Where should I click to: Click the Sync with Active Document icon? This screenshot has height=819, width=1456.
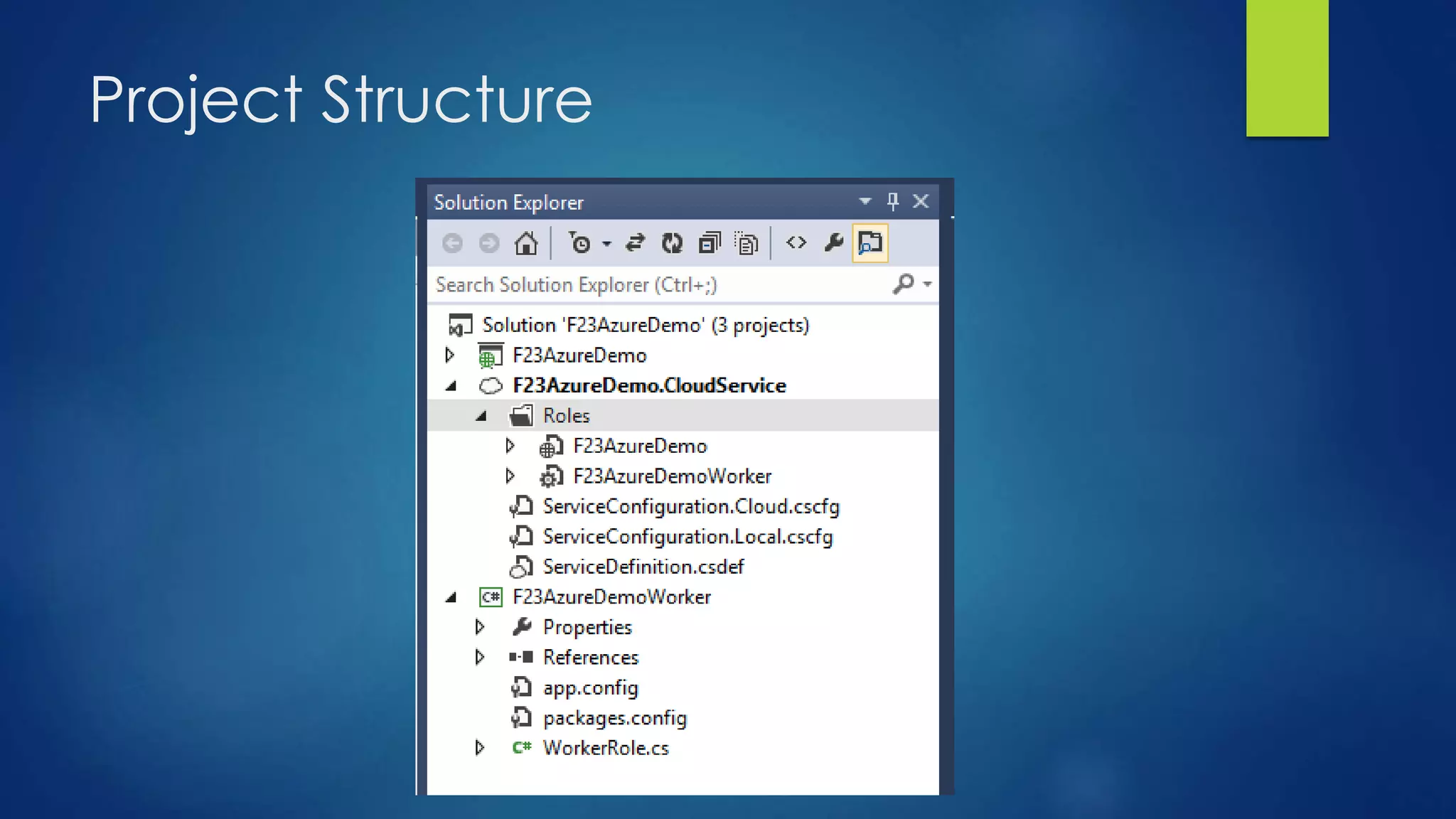[635, 244]
